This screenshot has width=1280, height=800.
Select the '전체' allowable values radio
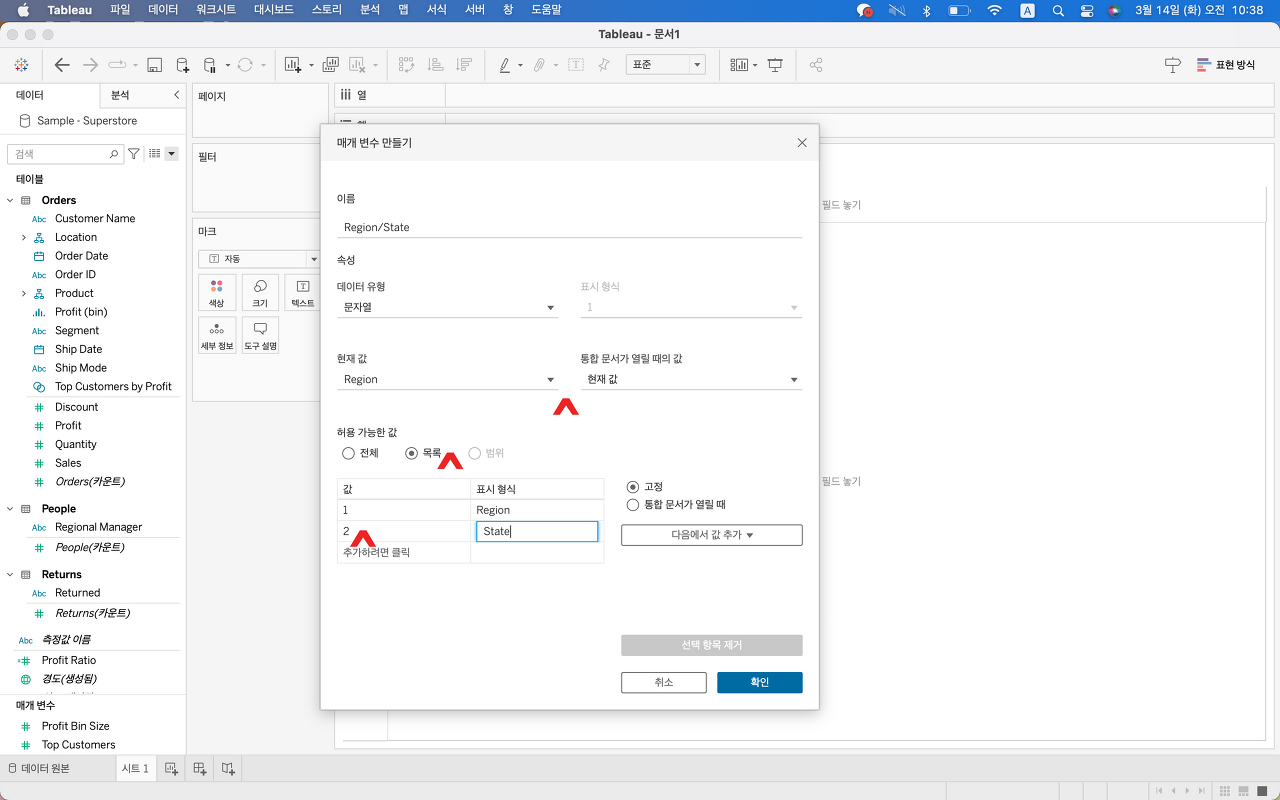point(348,453)
